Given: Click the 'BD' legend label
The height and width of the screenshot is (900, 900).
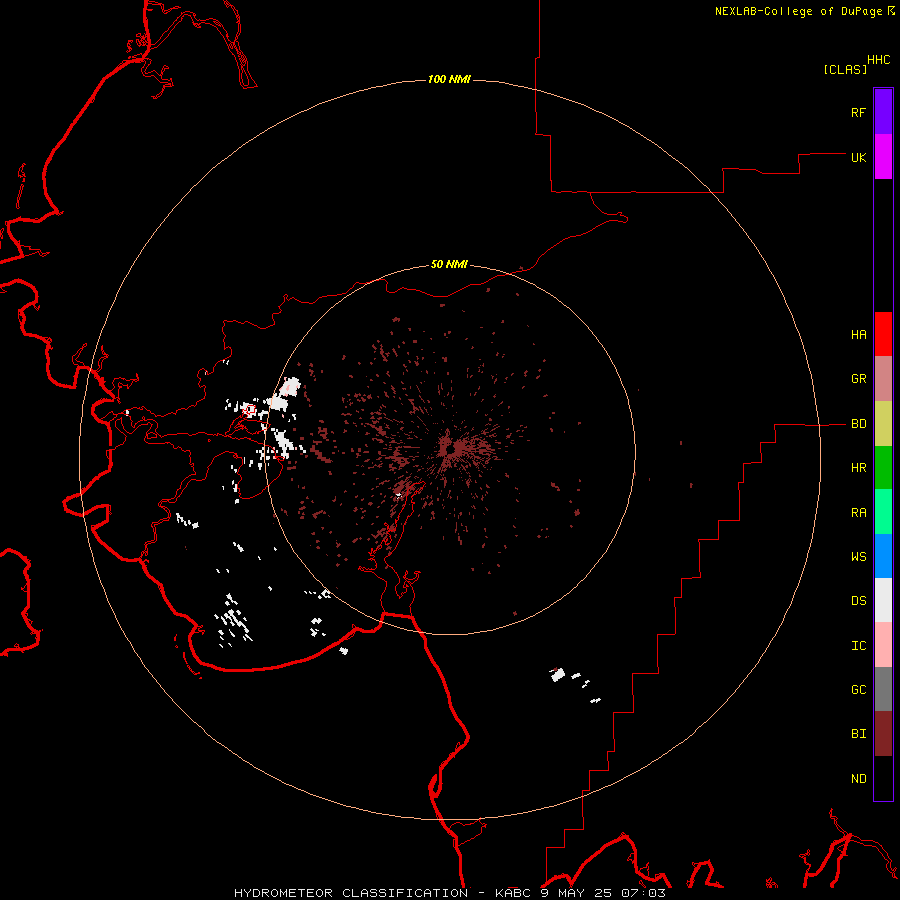Looking at the screenshot, I should tap(859, 424).
